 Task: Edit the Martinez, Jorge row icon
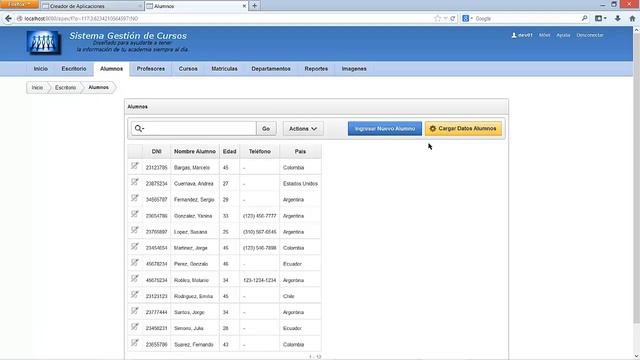(x=135, y=246)
